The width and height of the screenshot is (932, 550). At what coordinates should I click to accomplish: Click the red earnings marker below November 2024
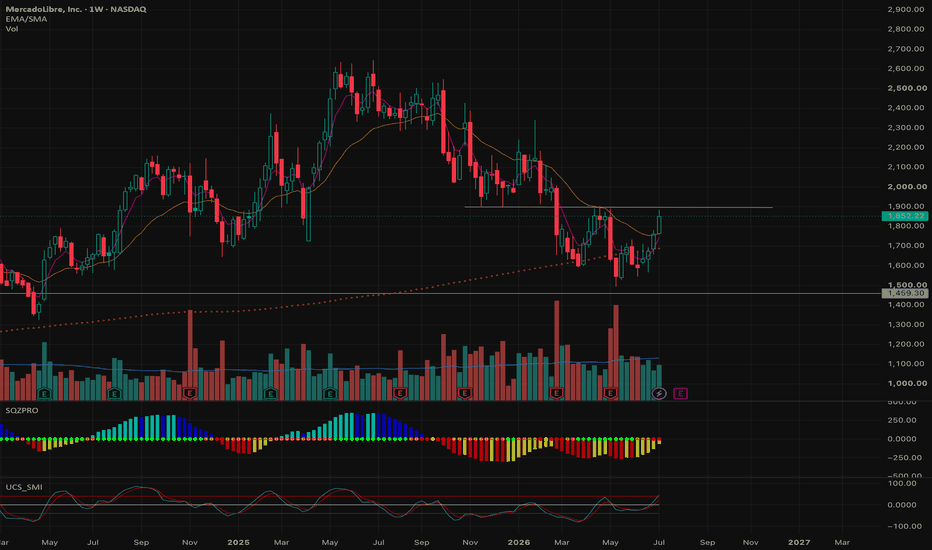(x=190, y=393)
